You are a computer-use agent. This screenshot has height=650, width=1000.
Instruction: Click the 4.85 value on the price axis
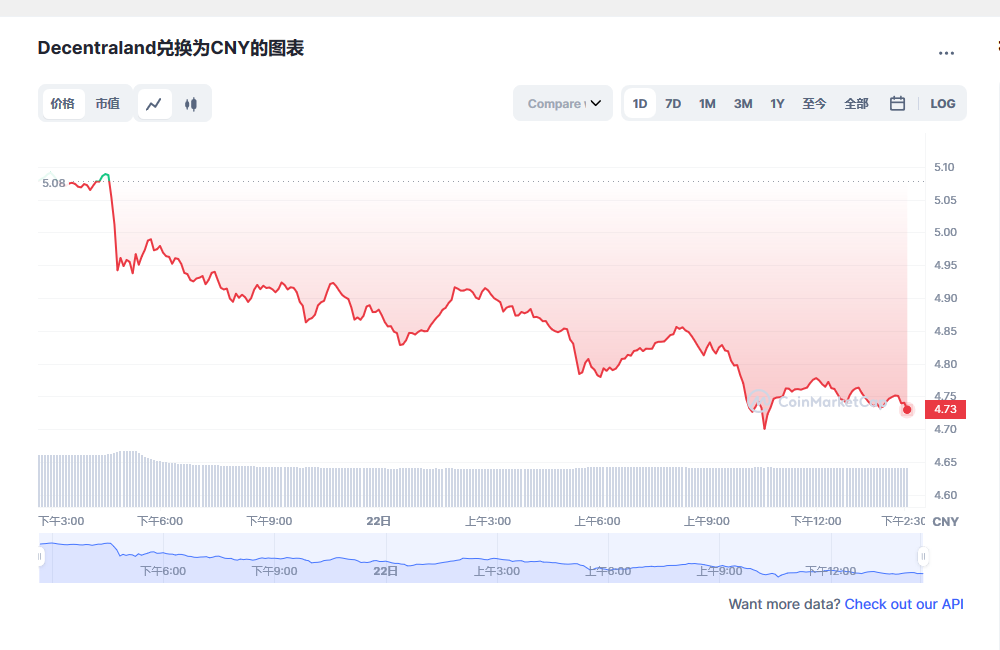tap(945, 331)
